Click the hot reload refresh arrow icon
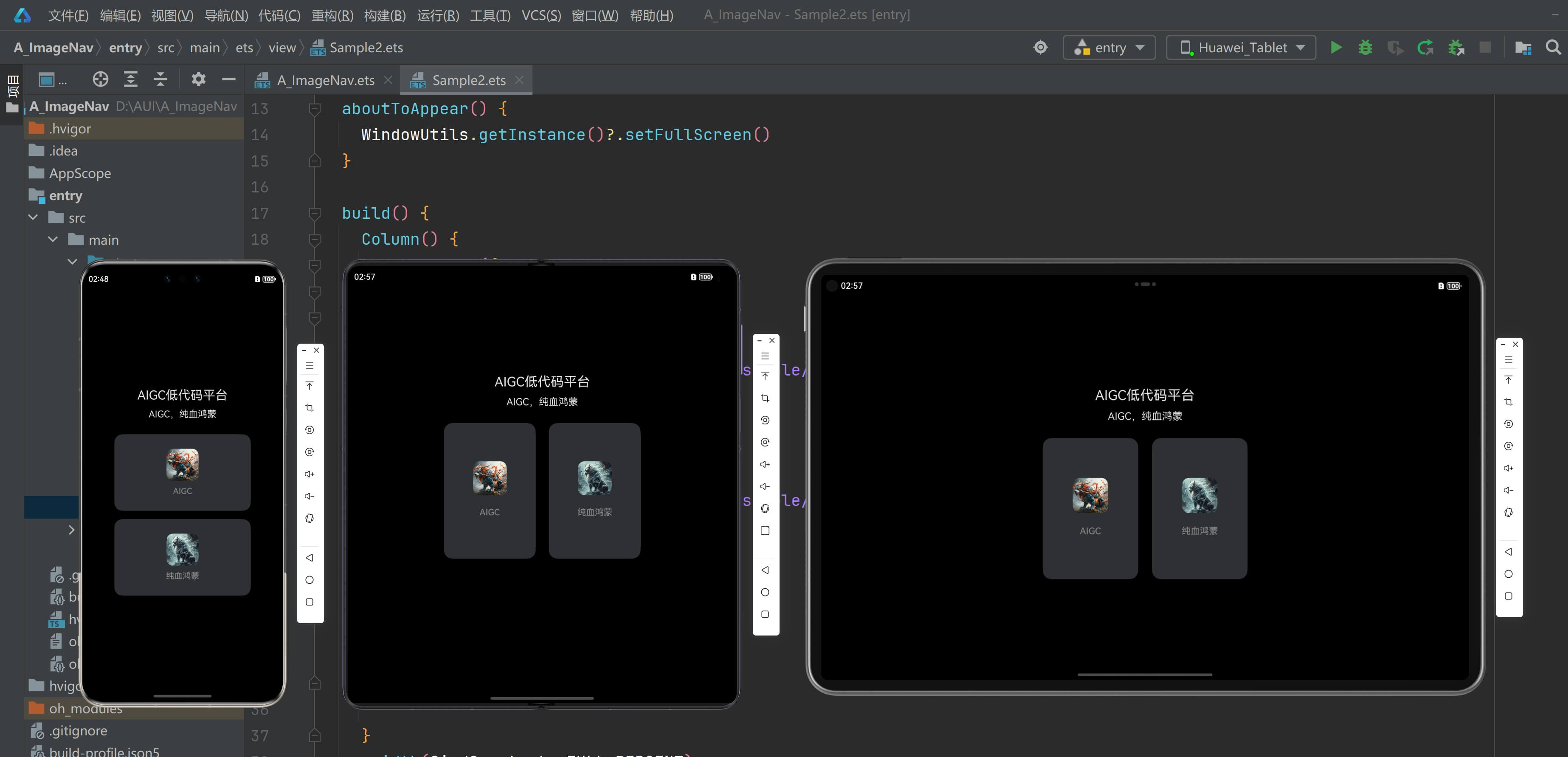The height and width of the screenshot is (757, 1568). tap(1425, 48)
